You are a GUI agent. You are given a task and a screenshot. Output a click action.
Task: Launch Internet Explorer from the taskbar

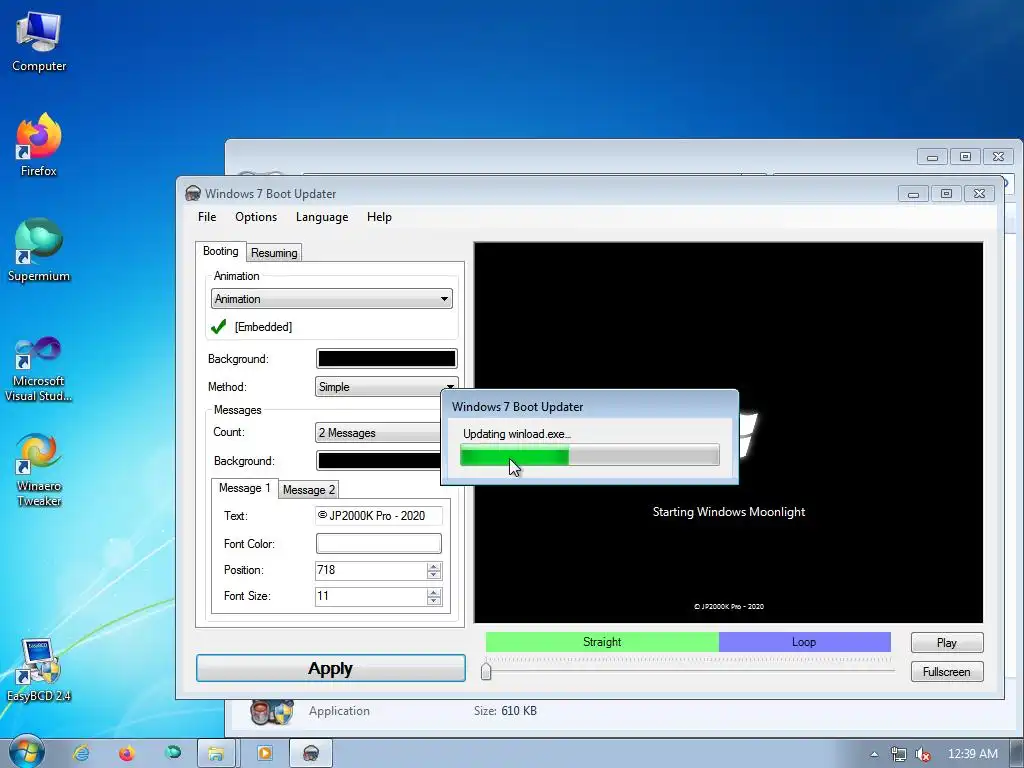tap(81, 753)
